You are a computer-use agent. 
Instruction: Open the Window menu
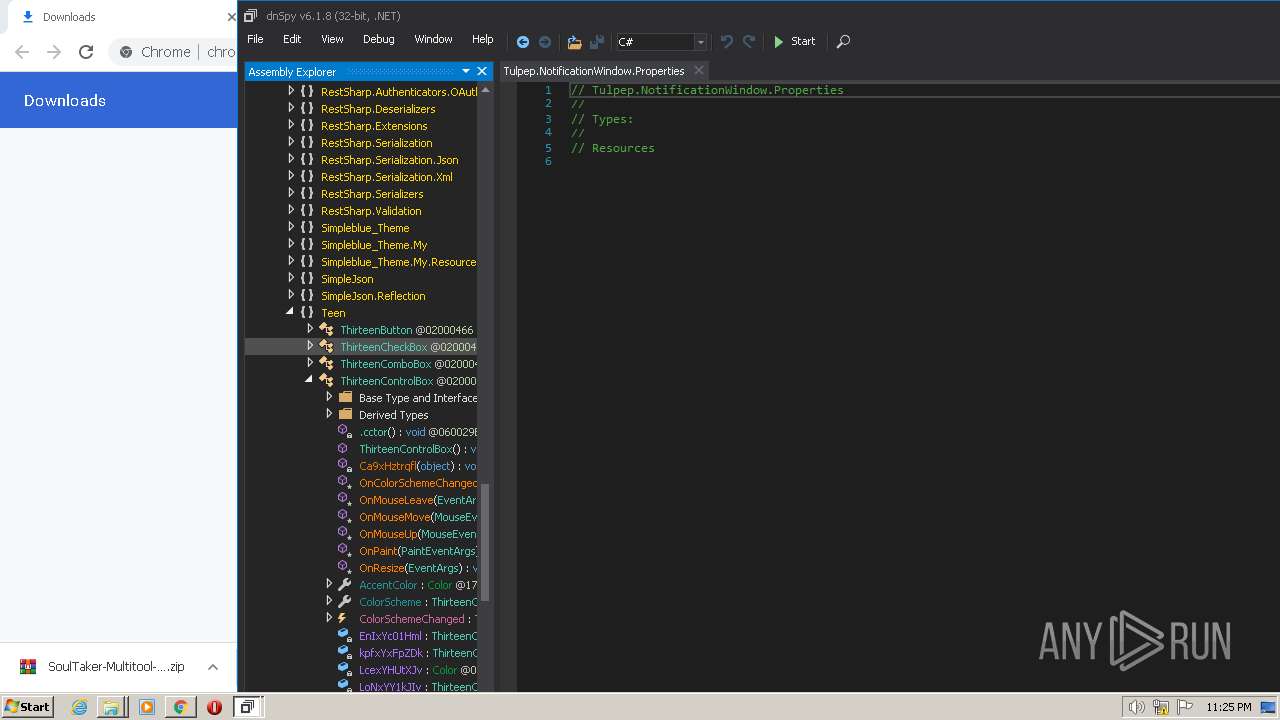point(433,39)
